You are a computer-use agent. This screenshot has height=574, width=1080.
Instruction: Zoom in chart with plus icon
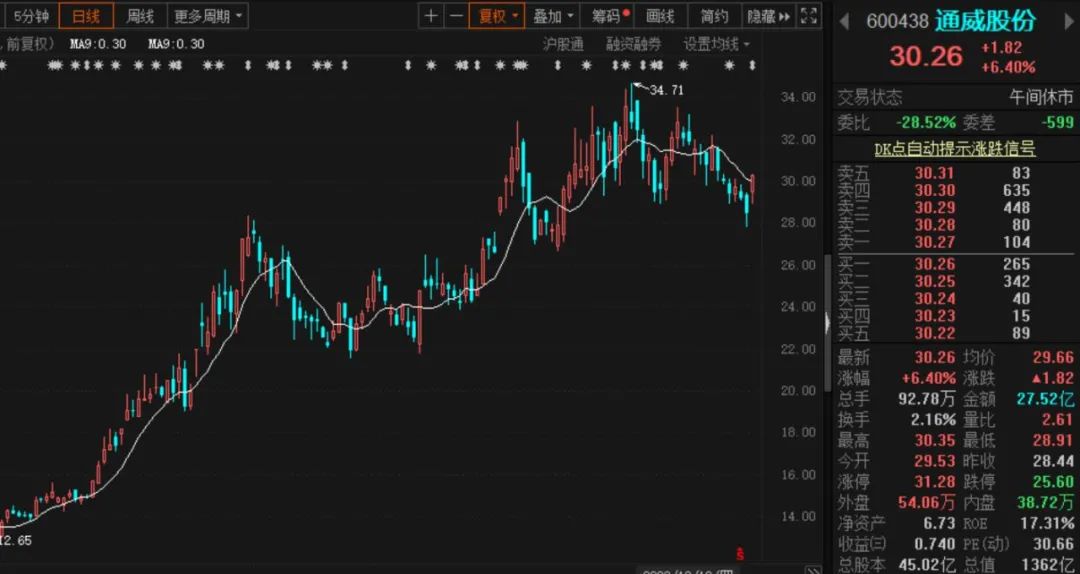431,16
